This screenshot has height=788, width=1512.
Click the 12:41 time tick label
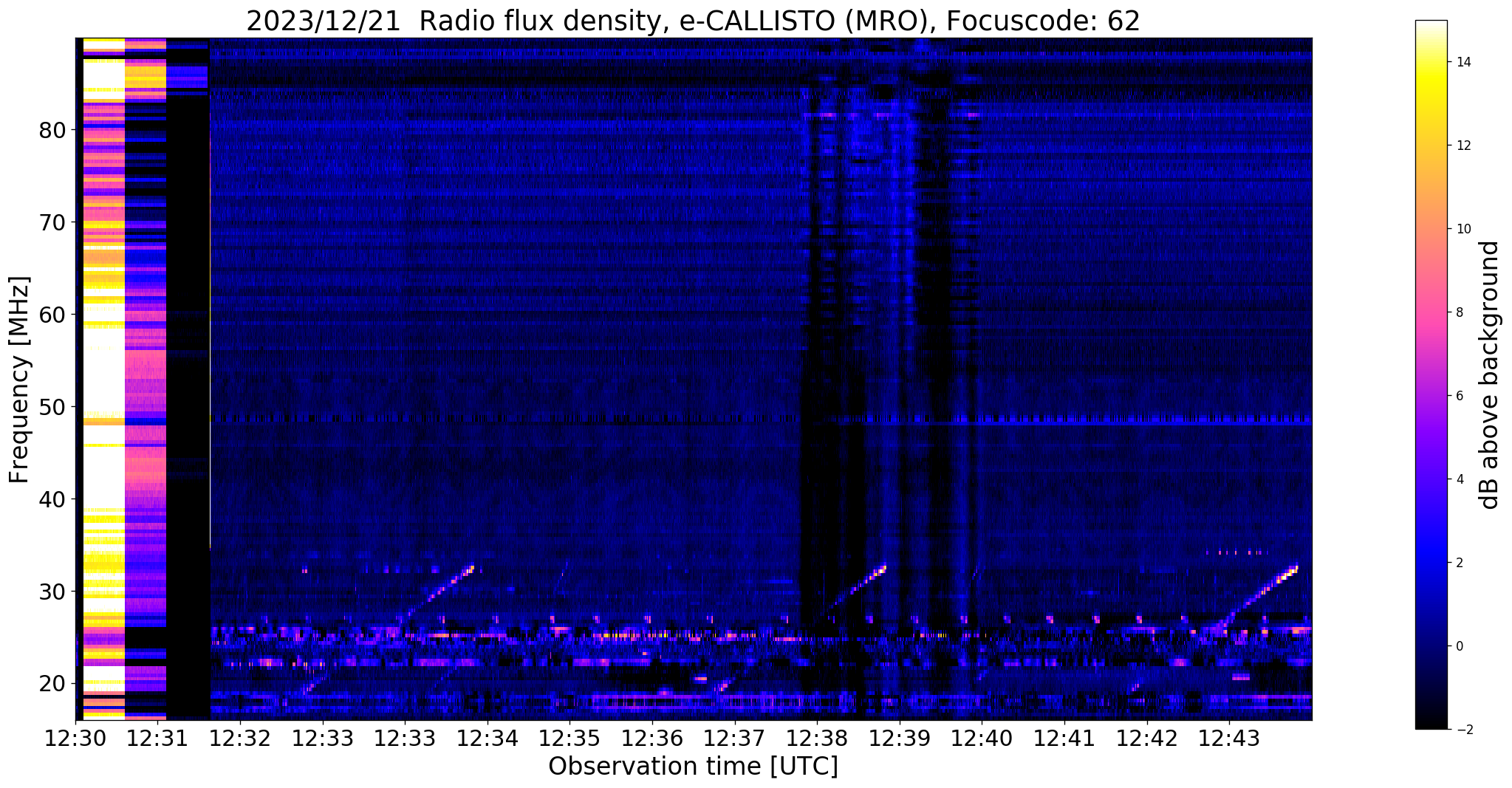click(x=1064, y=738)
